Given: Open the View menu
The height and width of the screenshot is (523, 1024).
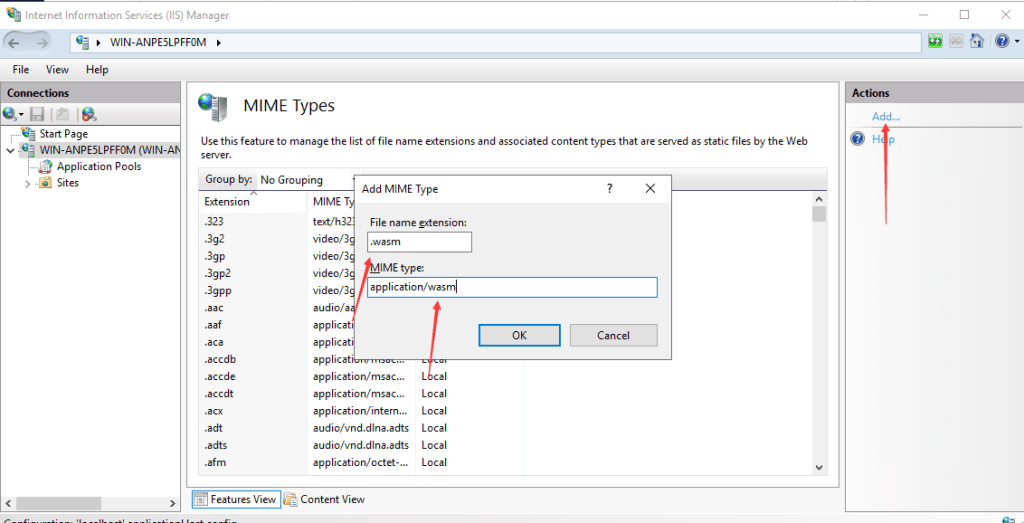Looking at the screenshot, I should [x=57, y=70].
